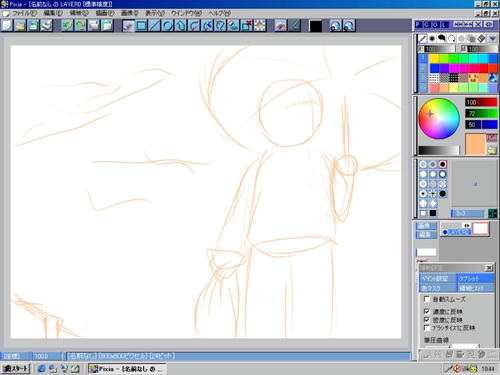Enable the ブラシサイズに反映 checkbox
This screenshot has height=375, width=500.
point(427,328)
